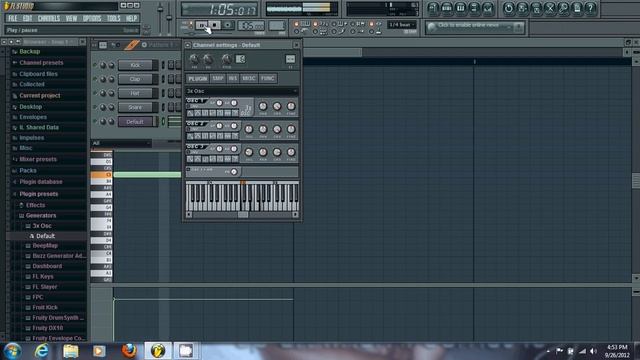Select the Hat channel button
Viewport: 640px width, 360px height.
pyautogui.click(x=135, y=93)
